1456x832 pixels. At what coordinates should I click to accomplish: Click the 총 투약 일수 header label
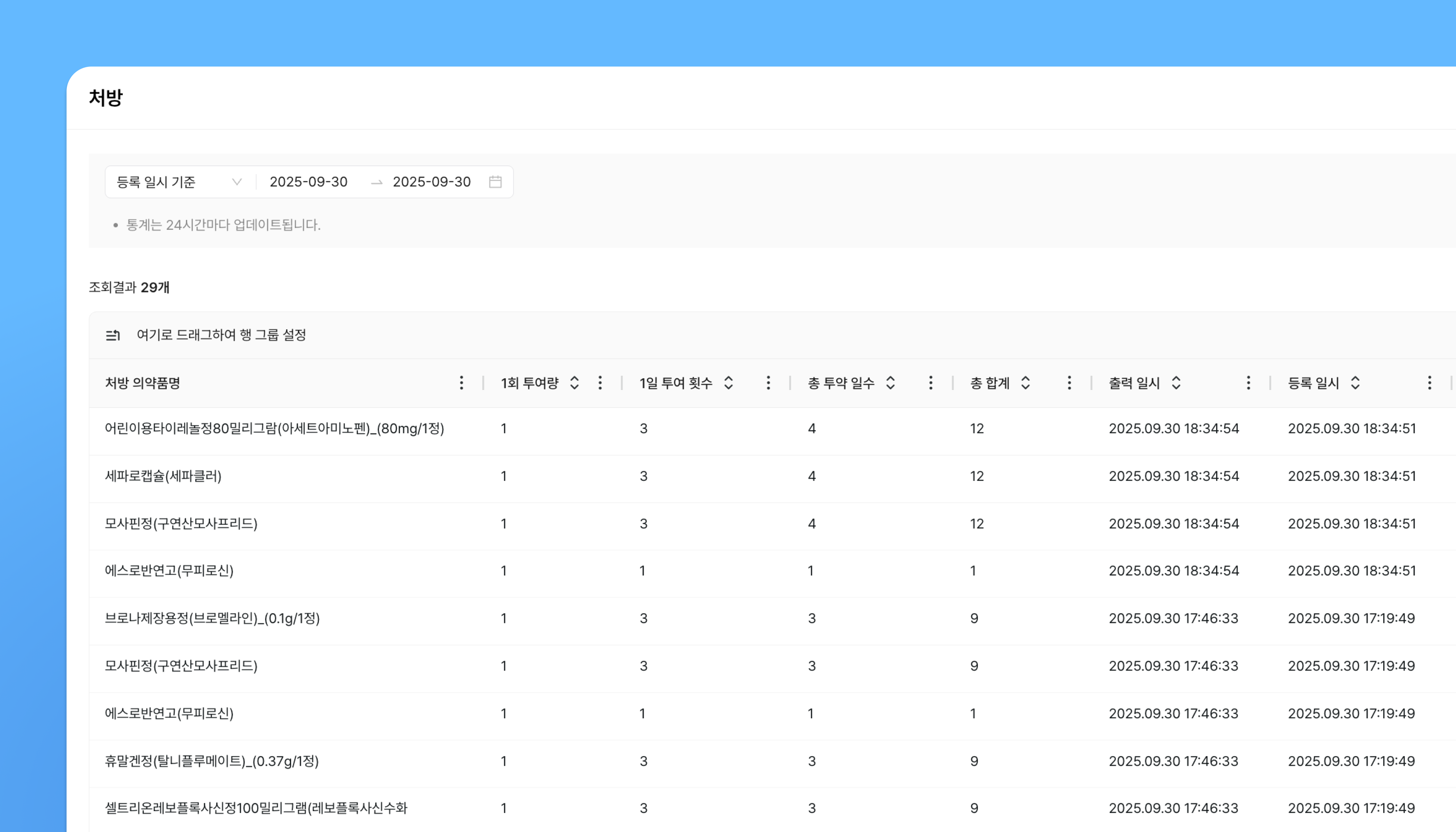[841, 383]
